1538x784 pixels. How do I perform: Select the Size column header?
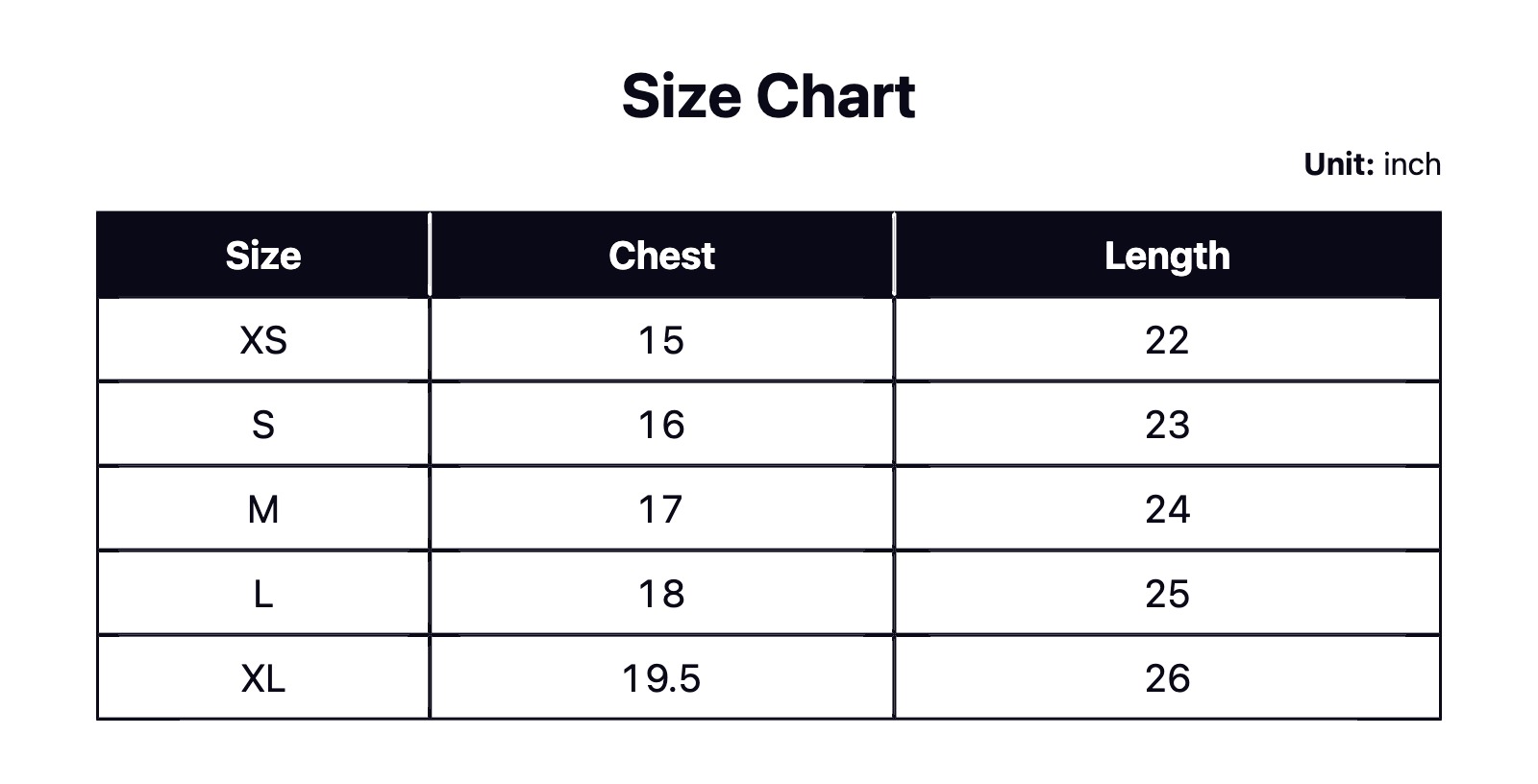coord(263,256)
